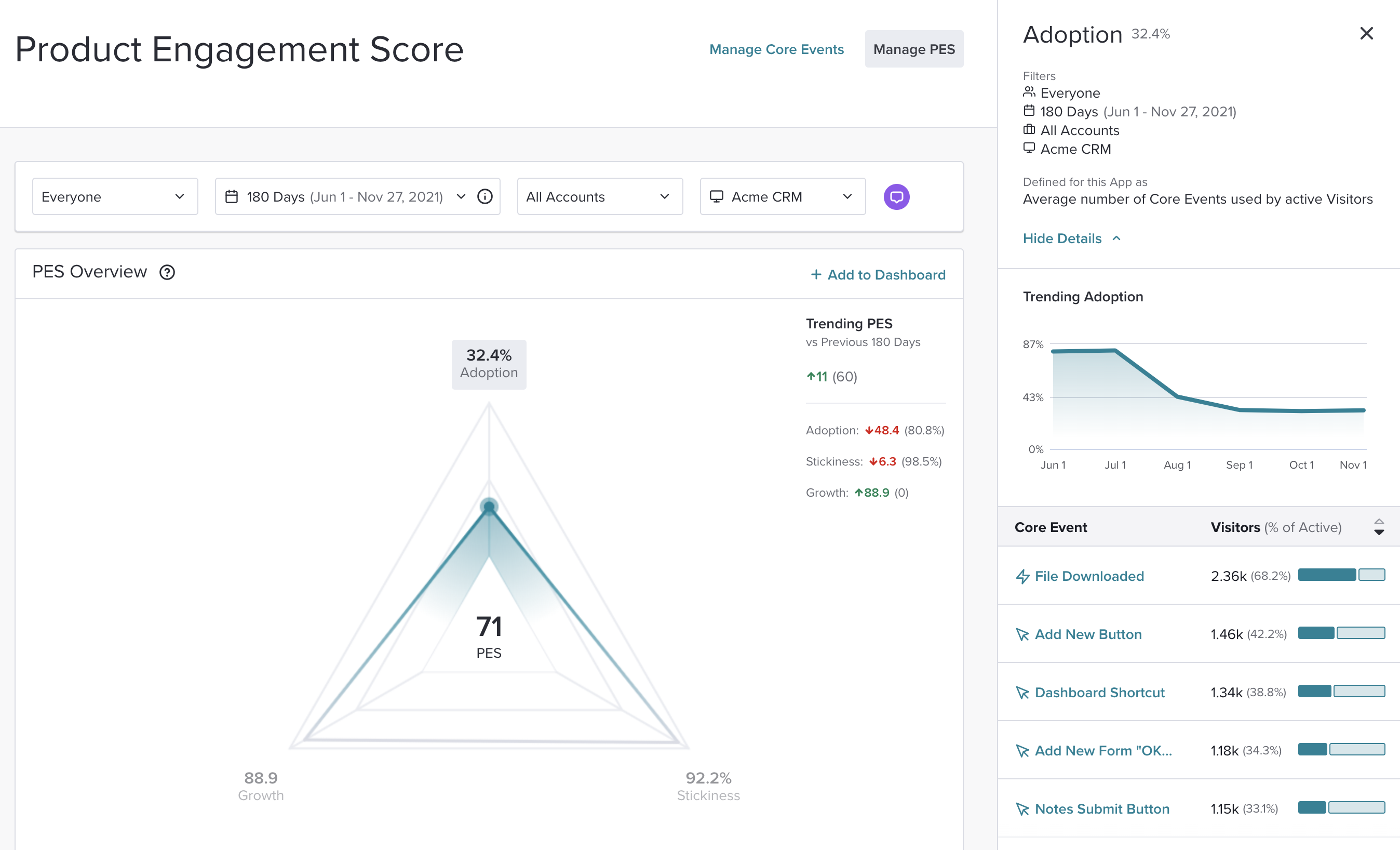This screenshot has height=850, width=1400.
Task: Click the Notes Submit Button cursor icon
Action: pos(1022,809)
